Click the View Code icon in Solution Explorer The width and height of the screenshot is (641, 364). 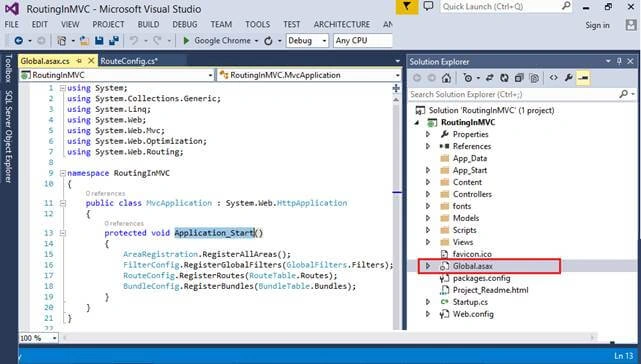pyautogui.click(x=553, y=78)
